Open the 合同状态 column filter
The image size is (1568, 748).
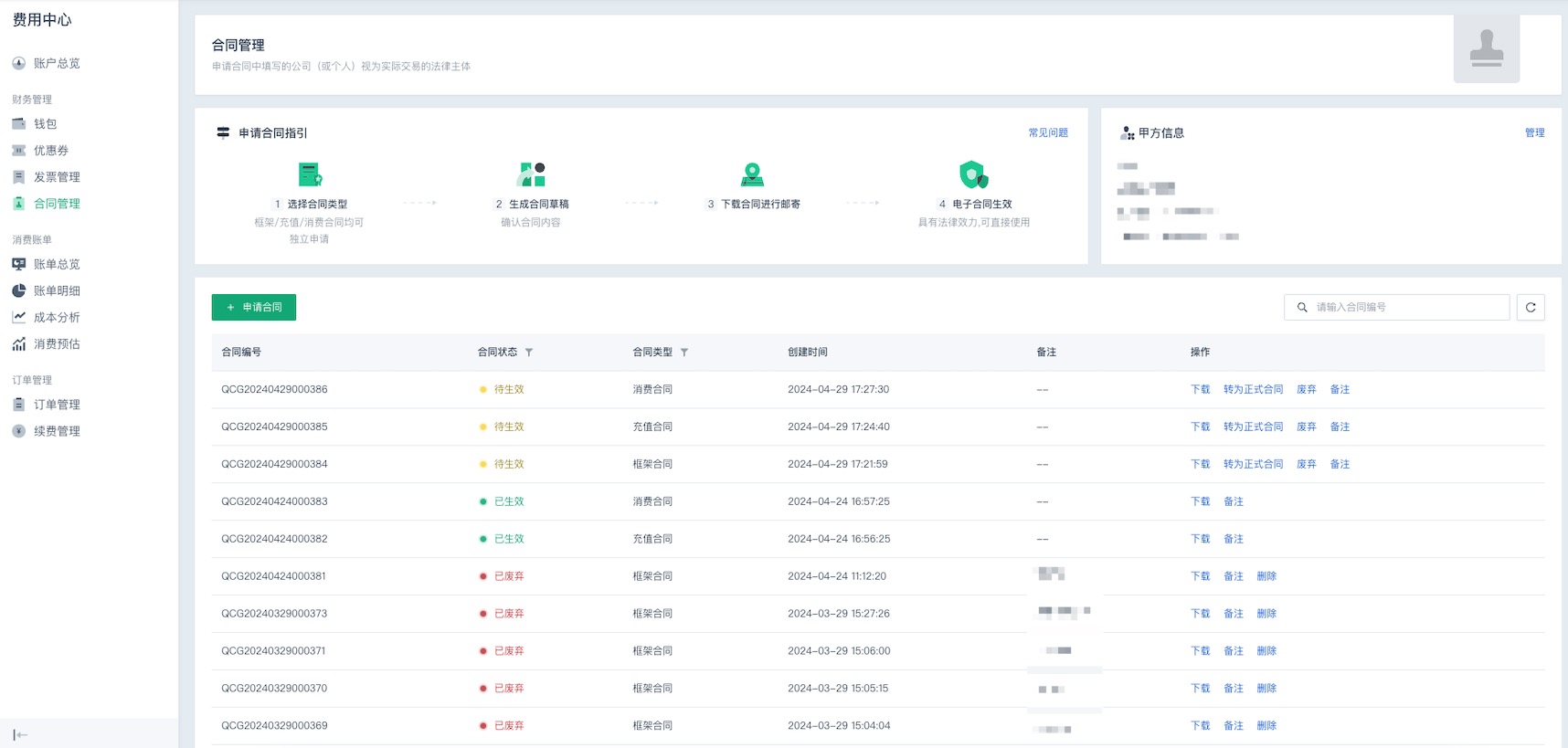(529, 353)
